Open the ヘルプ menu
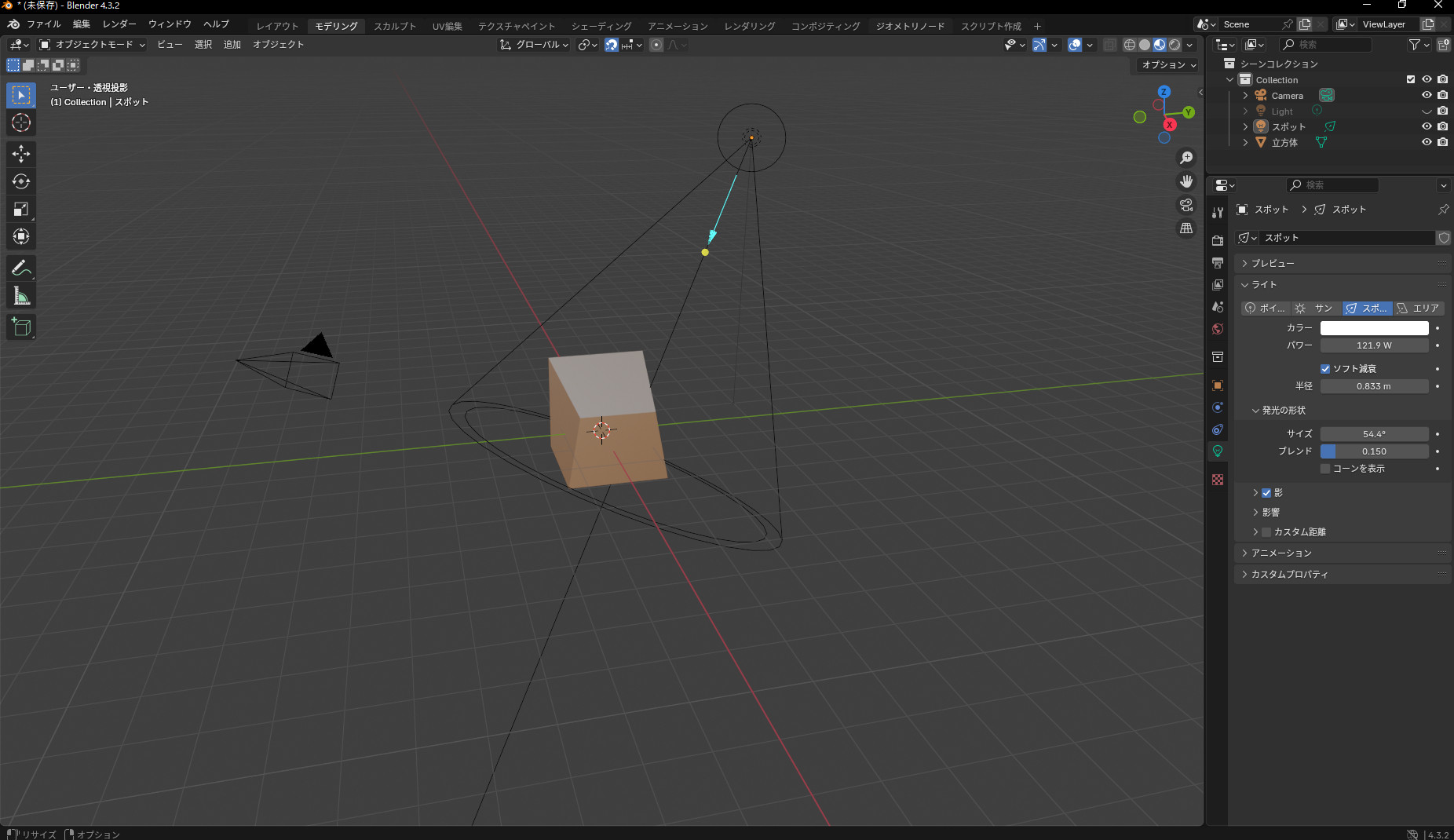This screenshot has height=840, width=1454. coord(216,24)
